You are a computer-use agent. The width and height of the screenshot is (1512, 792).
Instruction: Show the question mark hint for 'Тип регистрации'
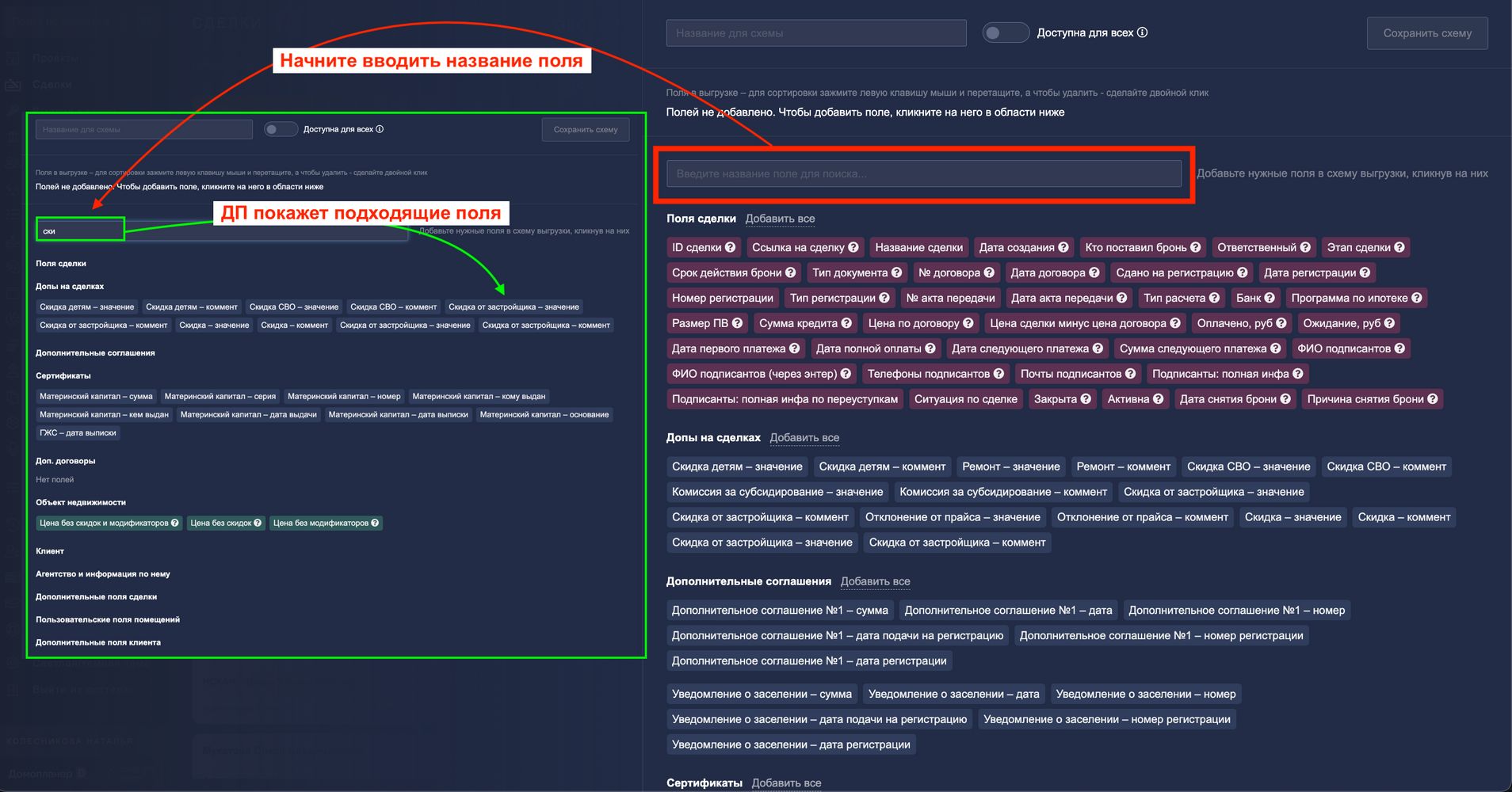pyautogui.click(x=884, y=298)
